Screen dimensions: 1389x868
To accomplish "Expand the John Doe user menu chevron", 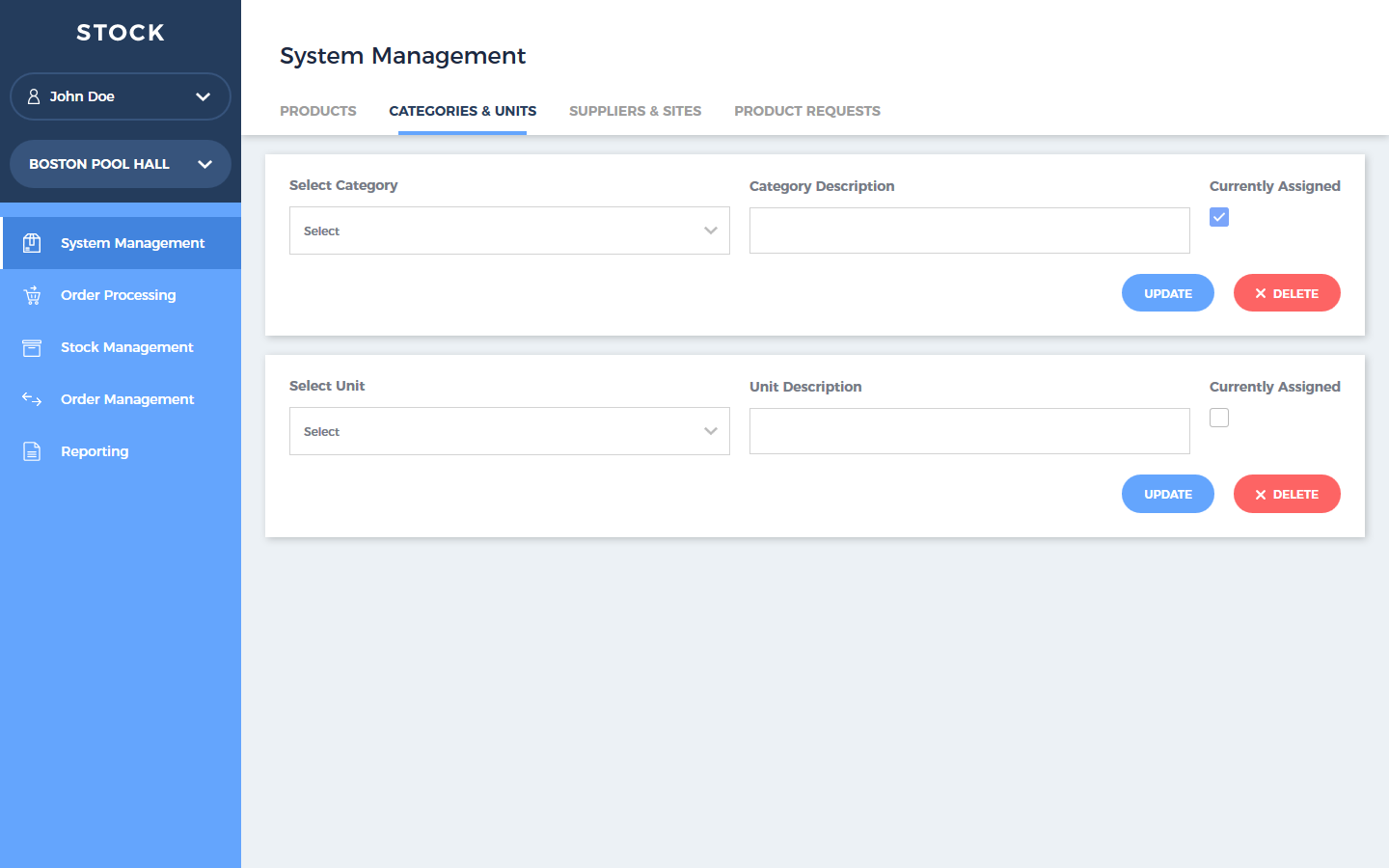I will [203, 96].
